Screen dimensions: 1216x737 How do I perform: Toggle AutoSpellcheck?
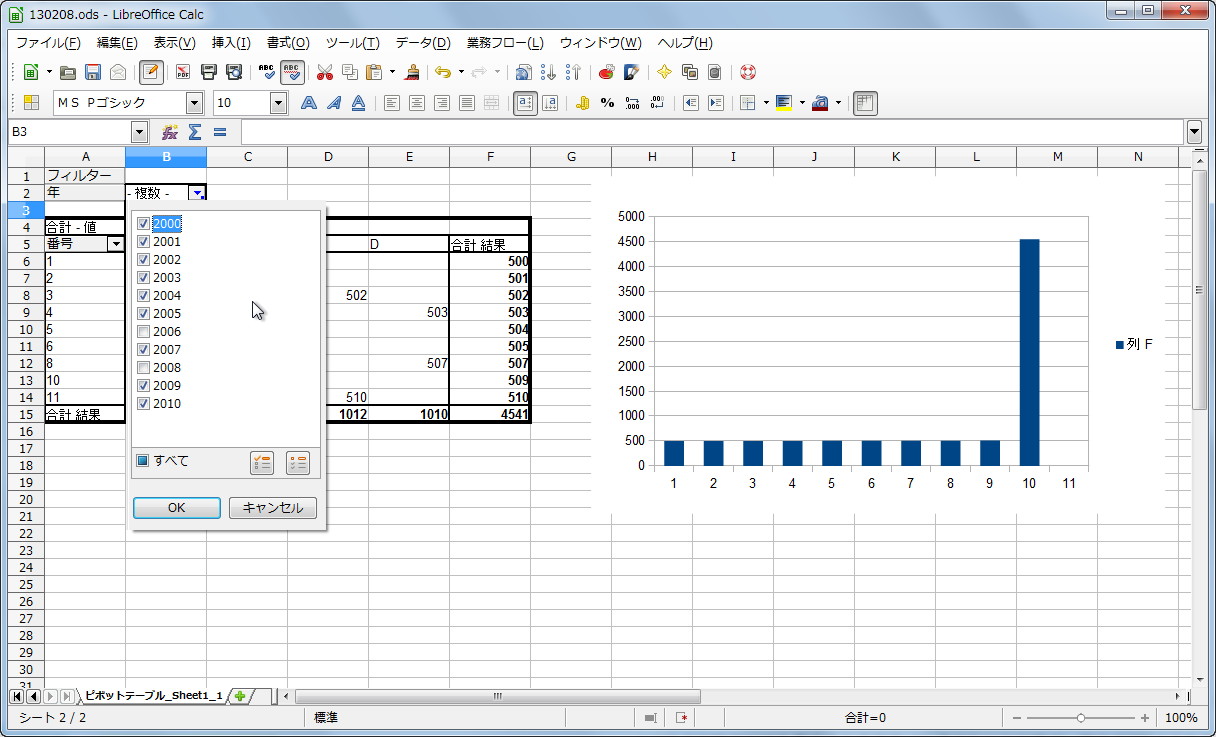pos(293,72)
